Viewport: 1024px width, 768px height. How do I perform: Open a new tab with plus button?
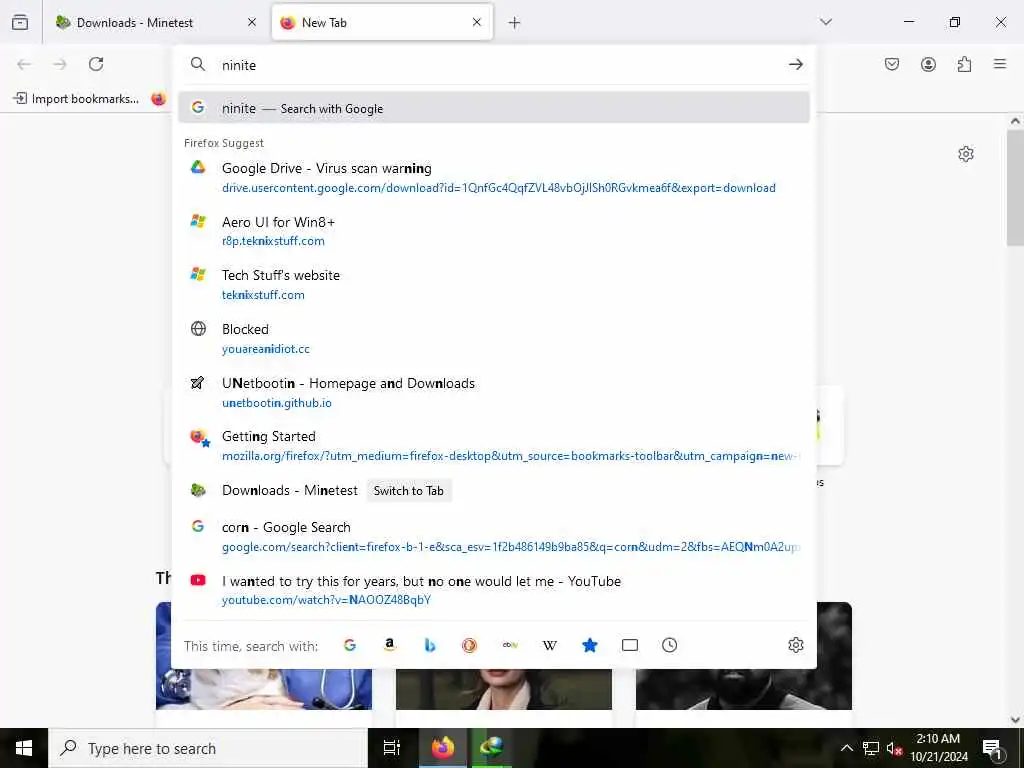point(515,23)
